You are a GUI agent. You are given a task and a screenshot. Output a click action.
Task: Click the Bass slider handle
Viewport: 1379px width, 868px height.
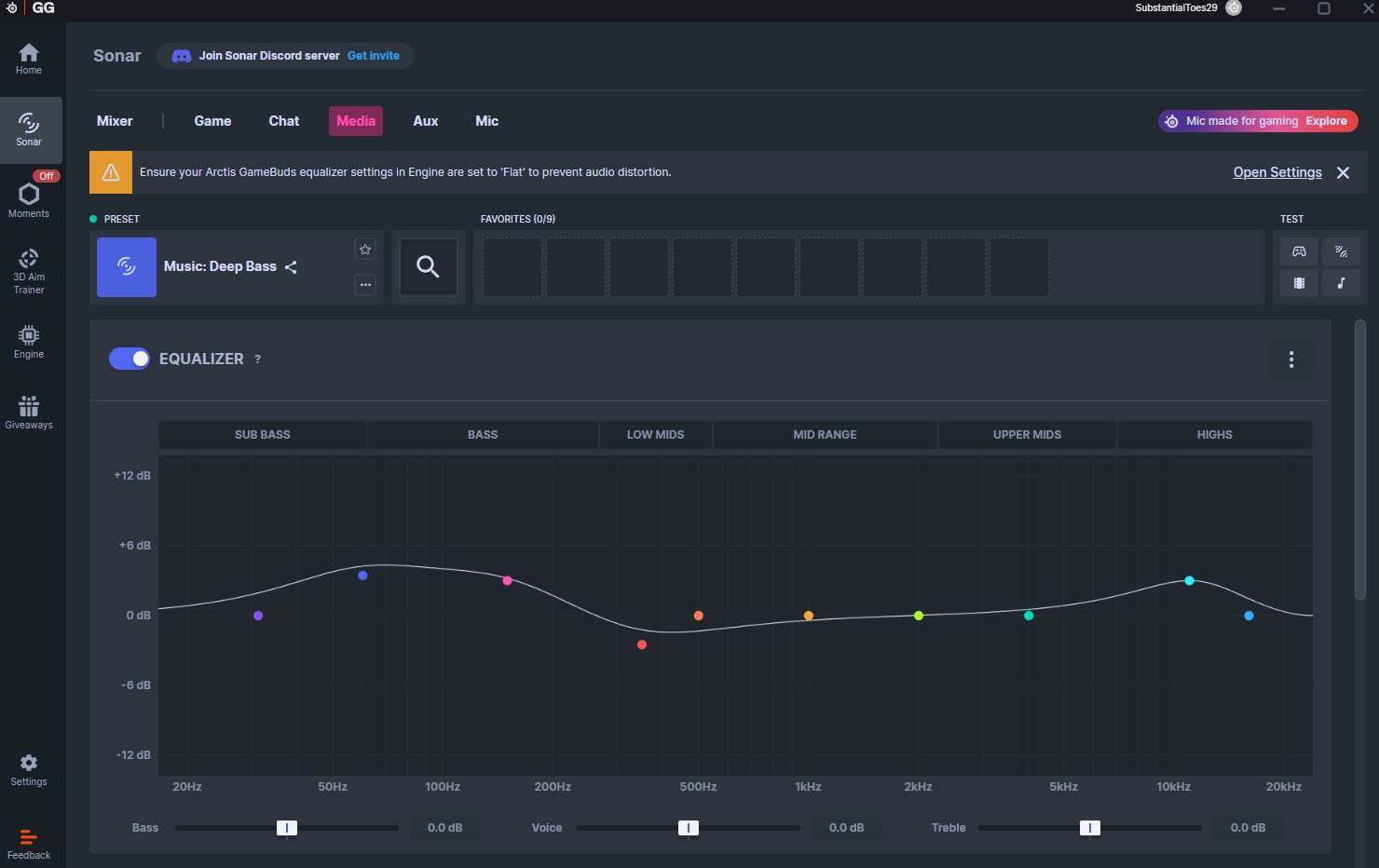(x=287, y=828)
